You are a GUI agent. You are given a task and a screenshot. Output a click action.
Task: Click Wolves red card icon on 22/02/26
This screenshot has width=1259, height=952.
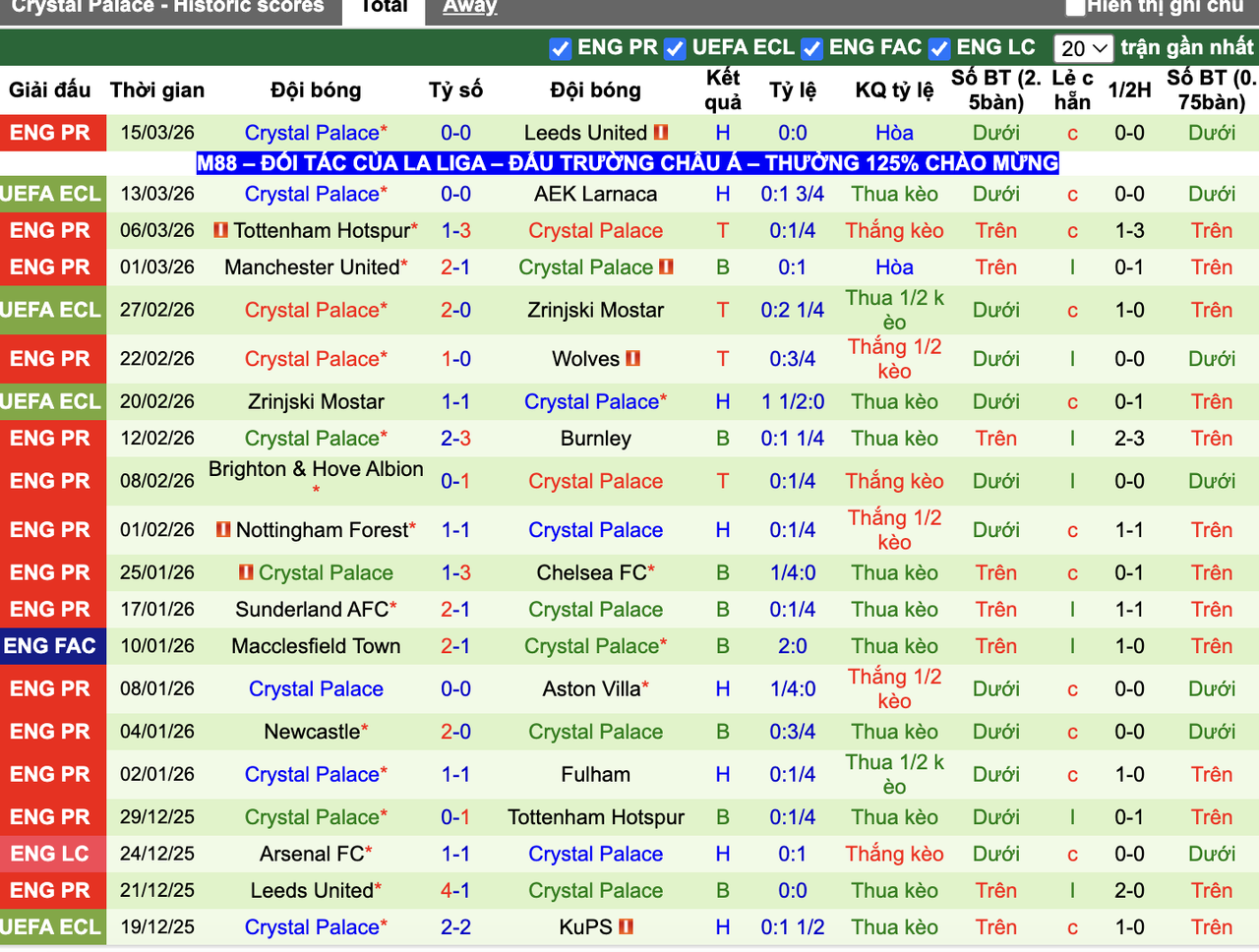(633, 358)
